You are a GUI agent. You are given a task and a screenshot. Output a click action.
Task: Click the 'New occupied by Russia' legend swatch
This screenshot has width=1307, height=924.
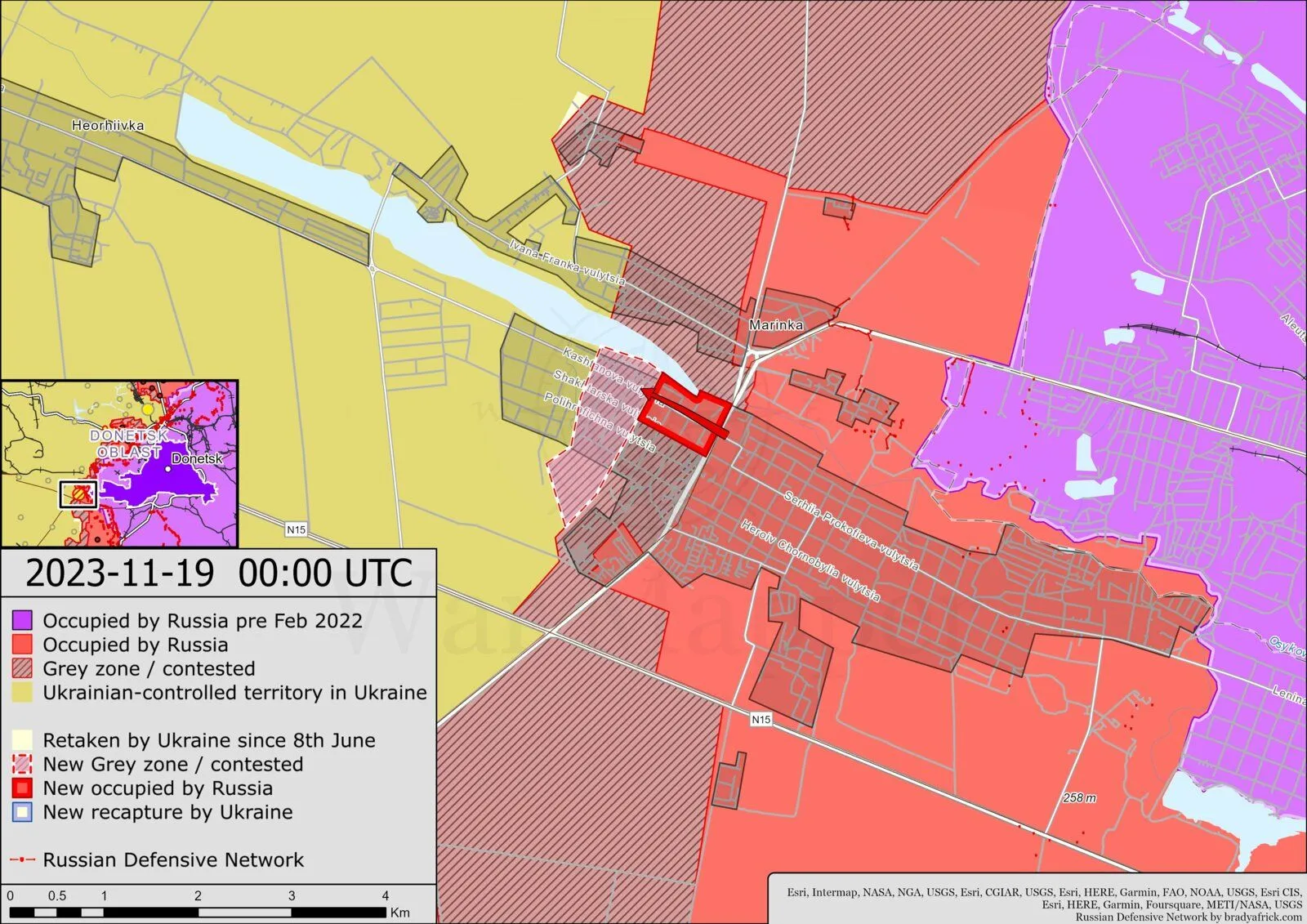(x=23, y=788)
